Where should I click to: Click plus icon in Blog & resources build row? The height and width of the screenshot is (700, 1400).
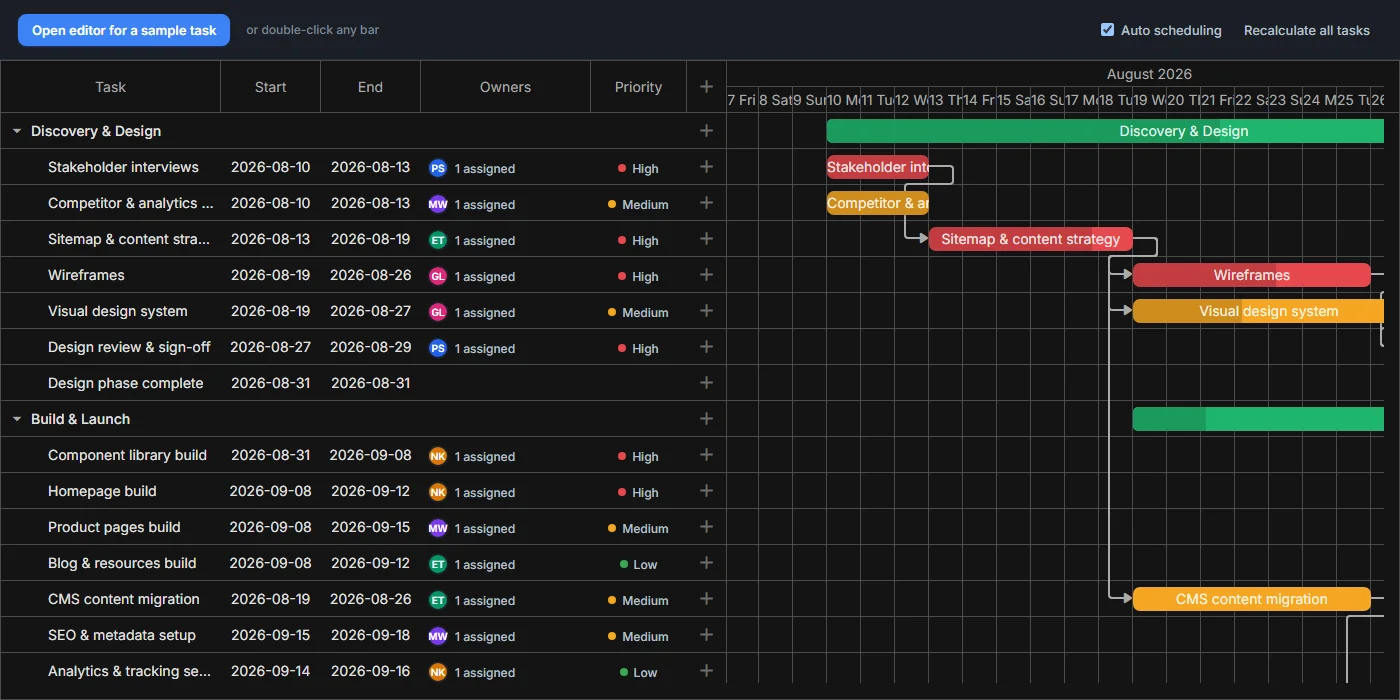tap(706, 563)
